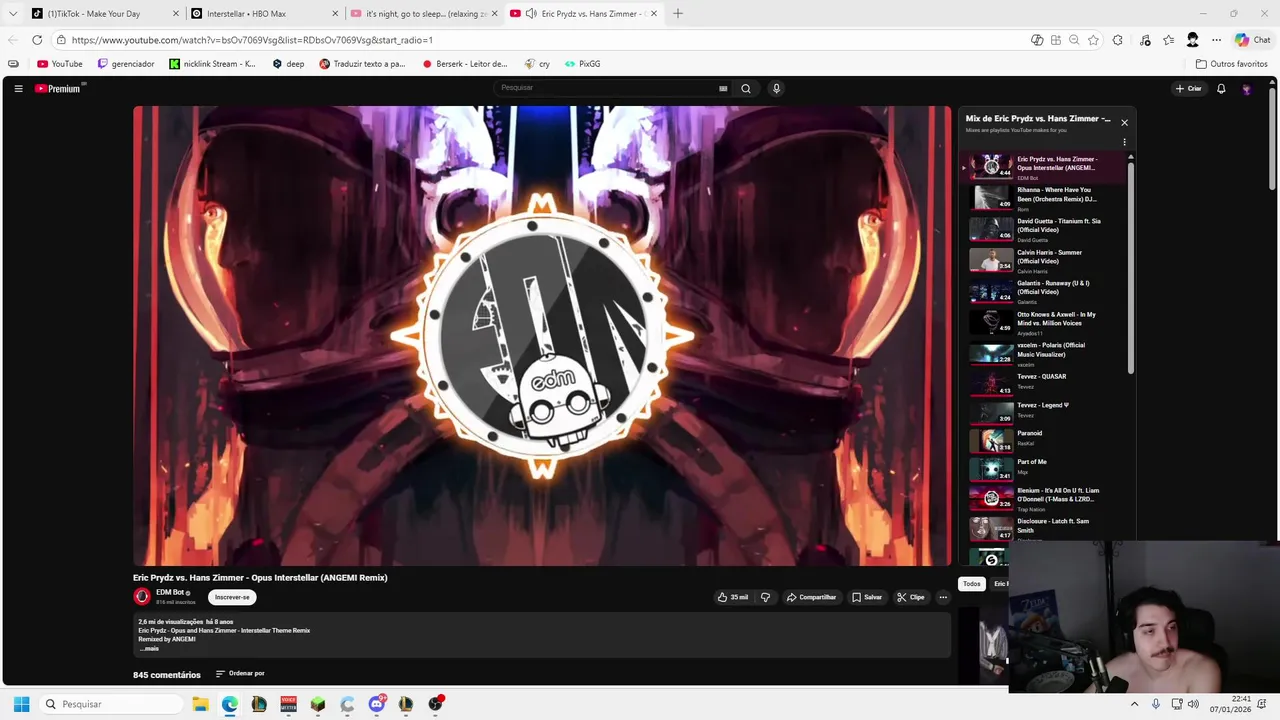Click the YouTube search magnifier button
Image resolution: width=1280 pixels, height=720 pixels.
pos(745,88)
